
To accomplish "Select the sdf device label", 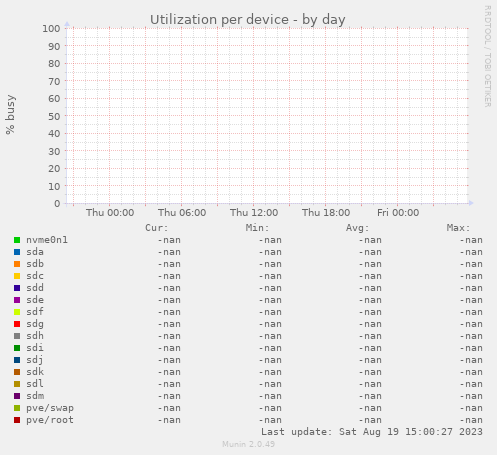I will click(35, 312).
